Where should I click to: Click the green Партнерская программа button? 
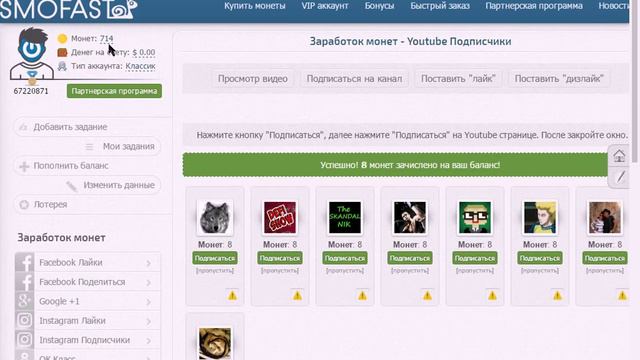tap(114, 91)
